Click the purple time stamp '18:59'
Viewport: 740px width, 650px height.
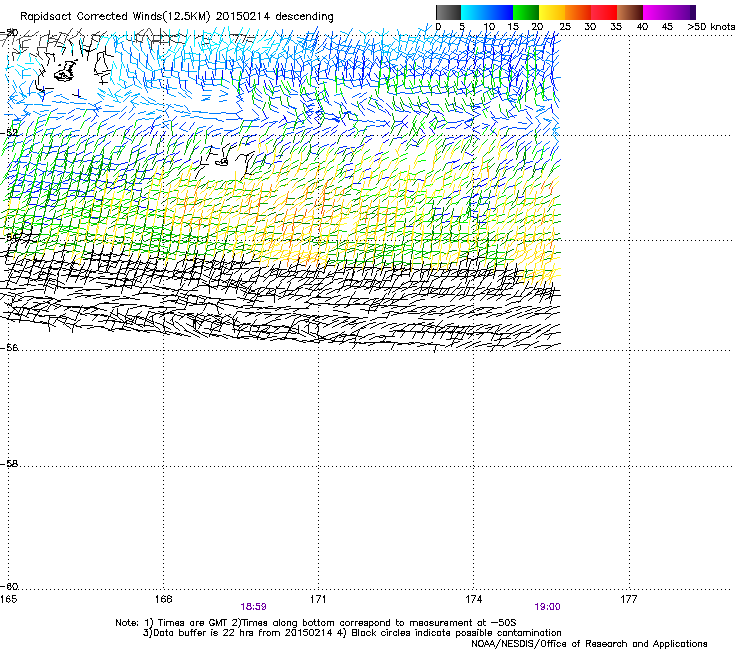[x=253, y=607]
